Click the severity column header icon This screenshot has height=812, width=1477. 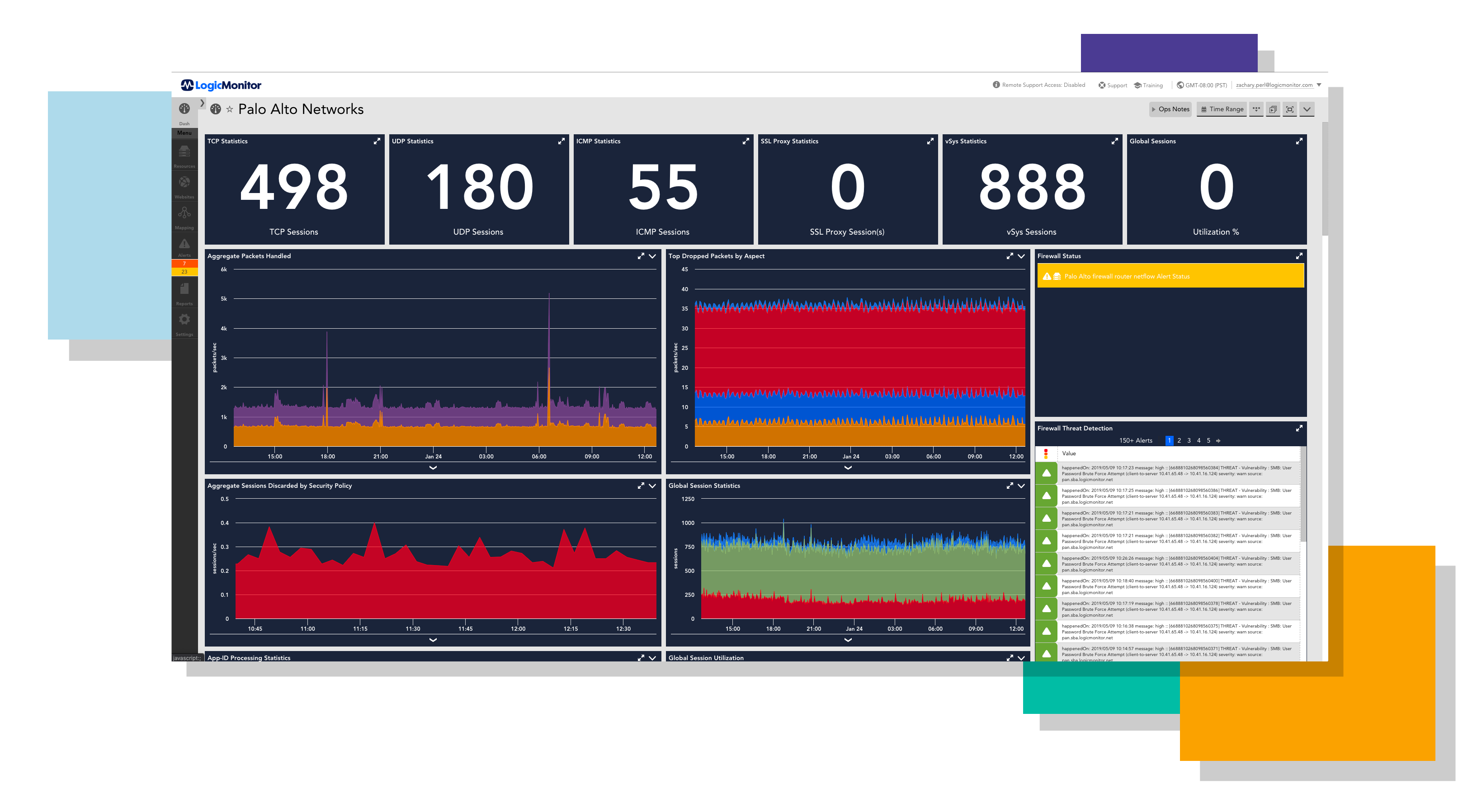coord(1046,453)
